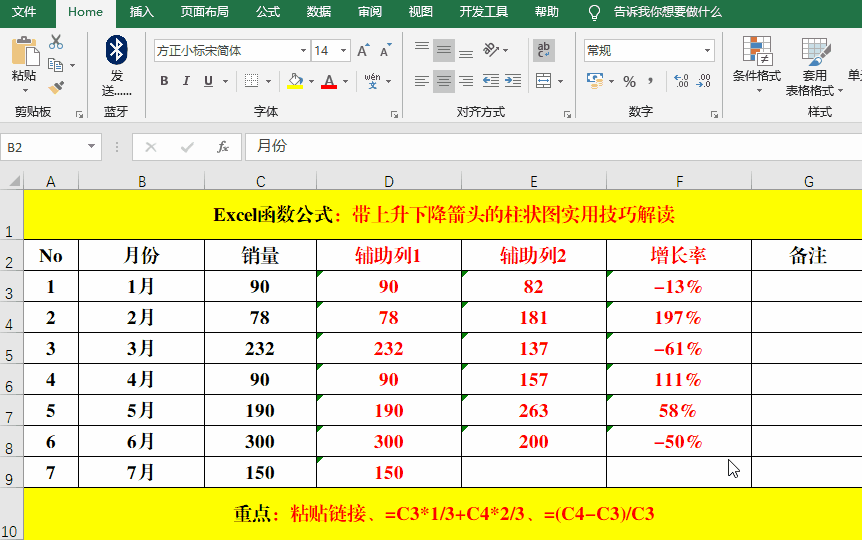The height and width of the screenshot is (540, 862).
Task: Toggle wrap text button
Action: 544,50
